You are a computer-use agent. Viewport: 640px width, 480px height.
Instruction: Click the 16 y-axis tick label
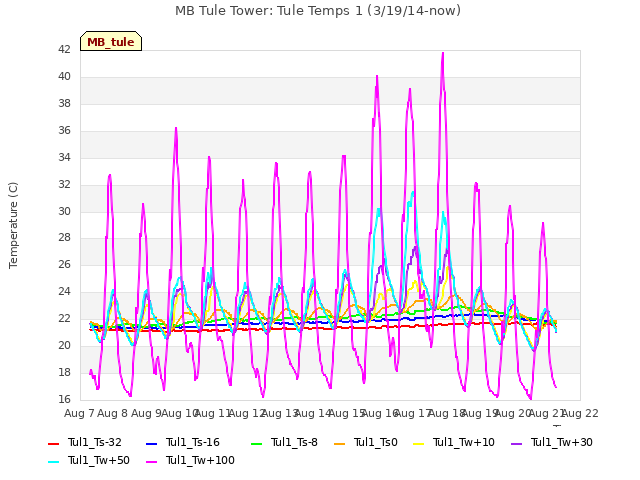(x=64, y=399)
